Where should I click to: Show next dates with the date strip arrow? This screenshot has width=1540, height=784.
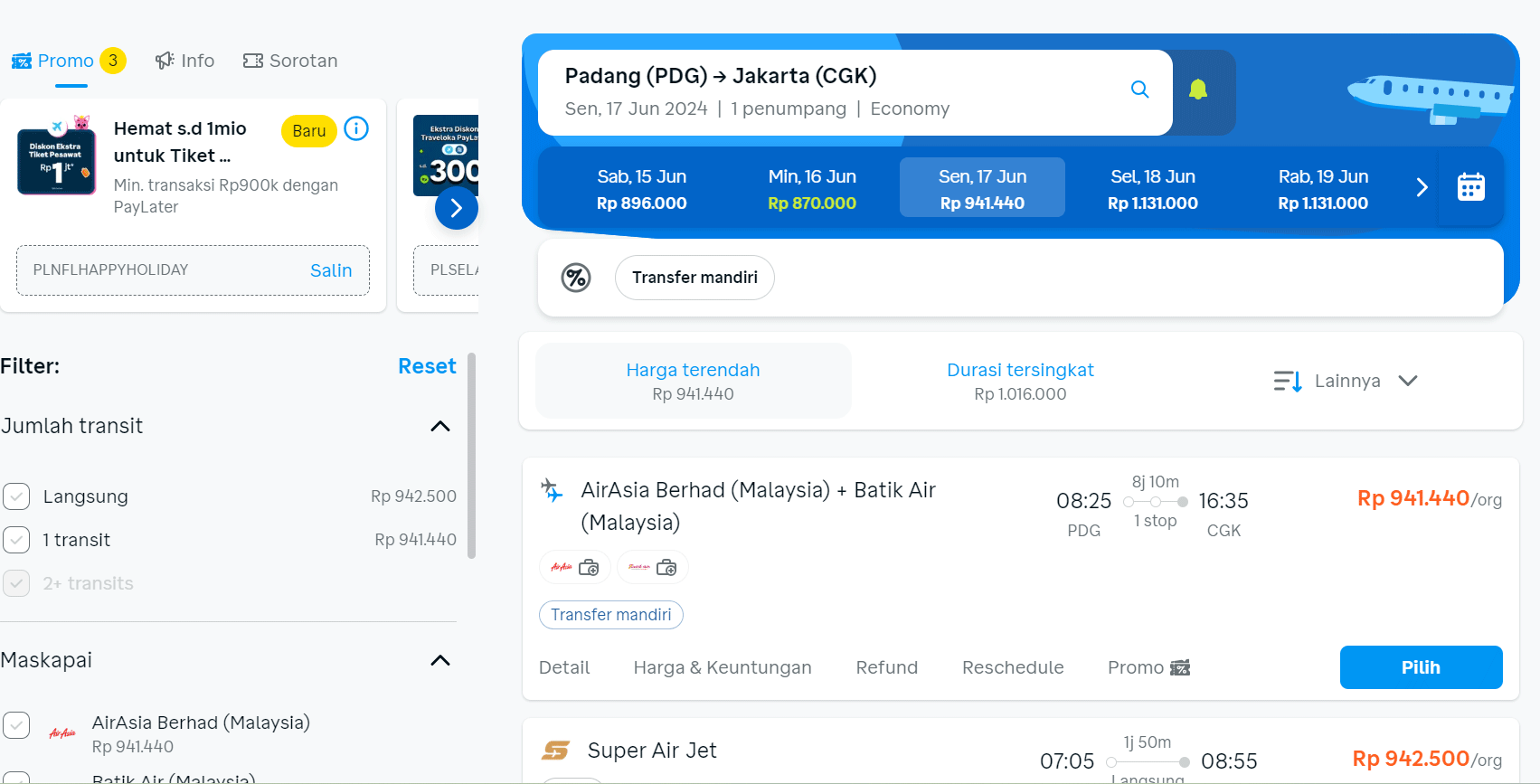tap(1422, 187)
